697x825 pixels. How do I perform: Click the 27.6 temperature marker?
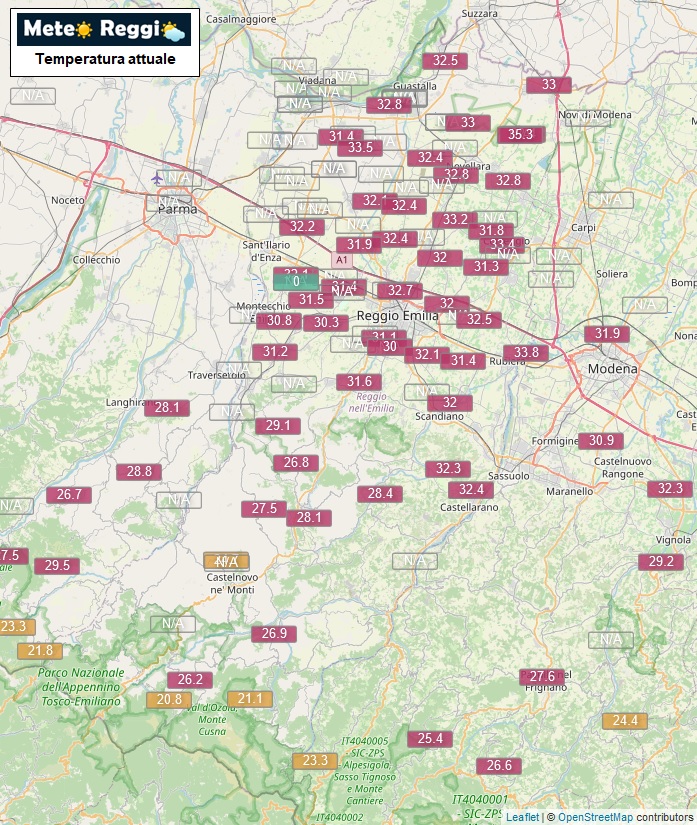[x=542, y=676]
